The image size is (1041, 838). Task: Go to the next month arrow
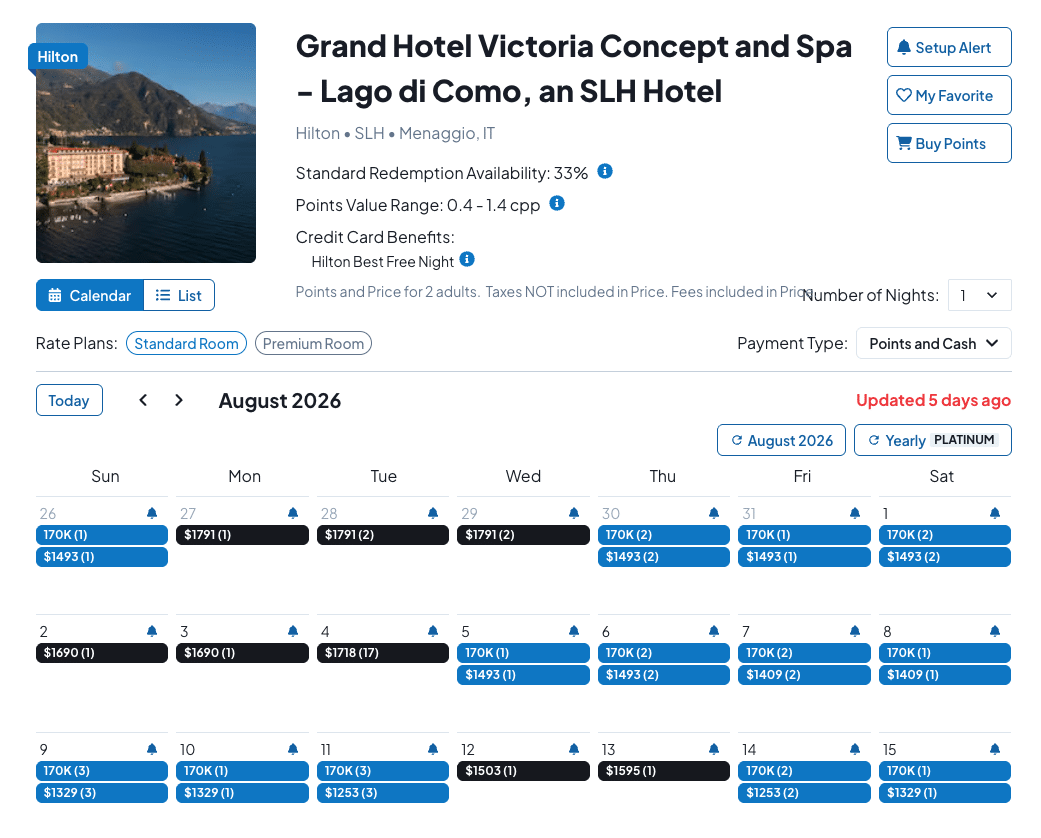tap(179, 400)
